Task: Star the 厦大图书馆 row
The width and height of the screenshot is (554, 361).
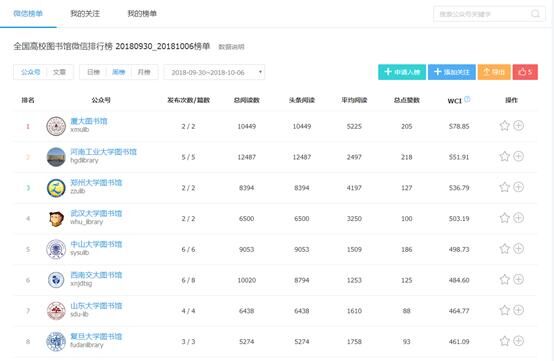Action: coord(505,125)
